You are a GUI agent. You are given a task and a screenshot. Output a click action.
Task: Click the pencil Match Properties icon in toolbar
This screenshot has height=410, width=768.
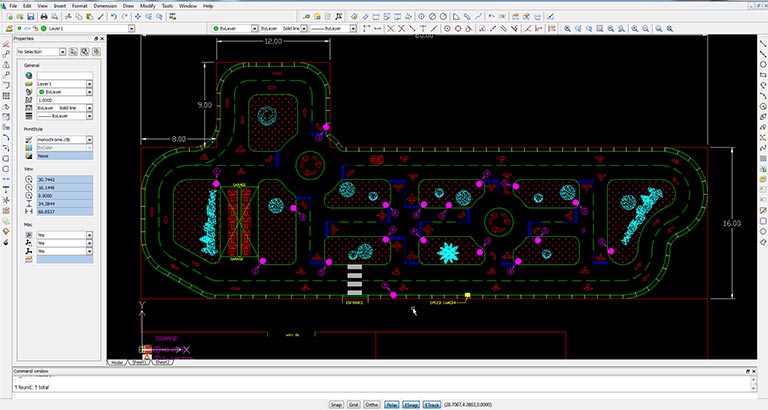coord(100,17)
